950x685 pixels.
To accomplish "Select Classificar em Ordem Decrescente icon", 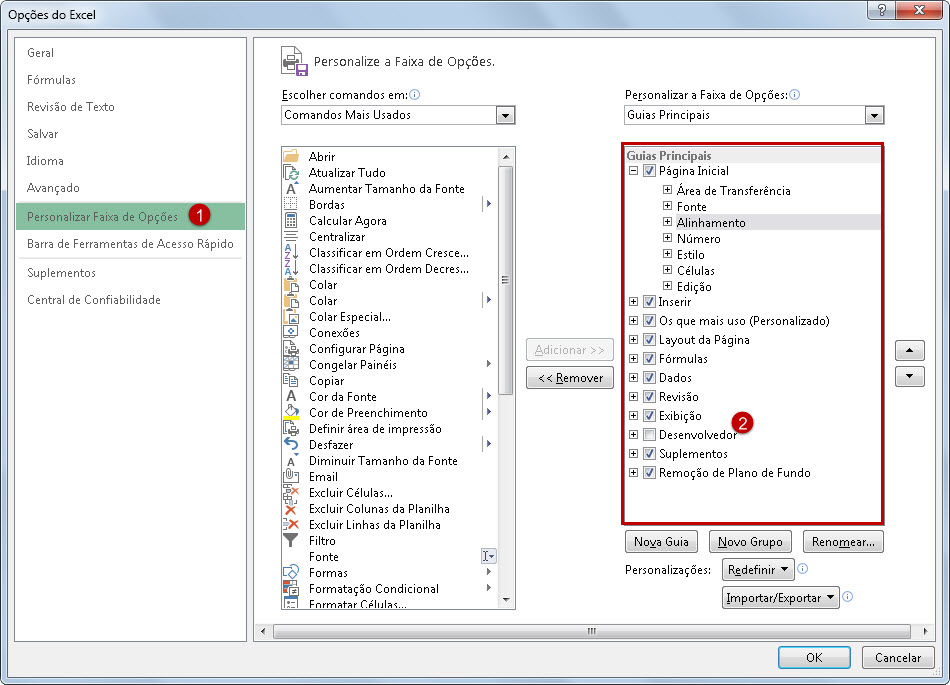I will [x=291, y=269].
